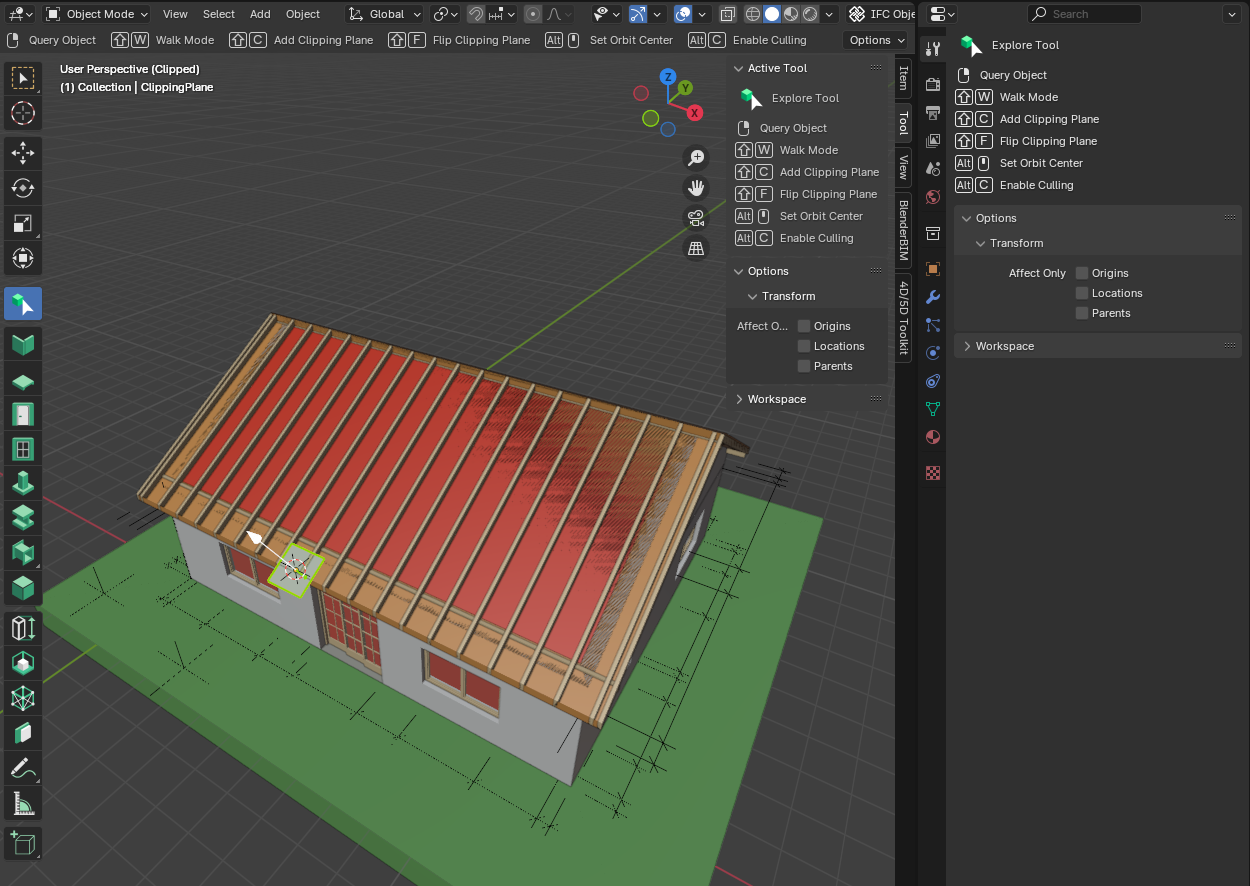
Task: Open Texture Properties checkerboard icon
Action: [x=932, y=473]
